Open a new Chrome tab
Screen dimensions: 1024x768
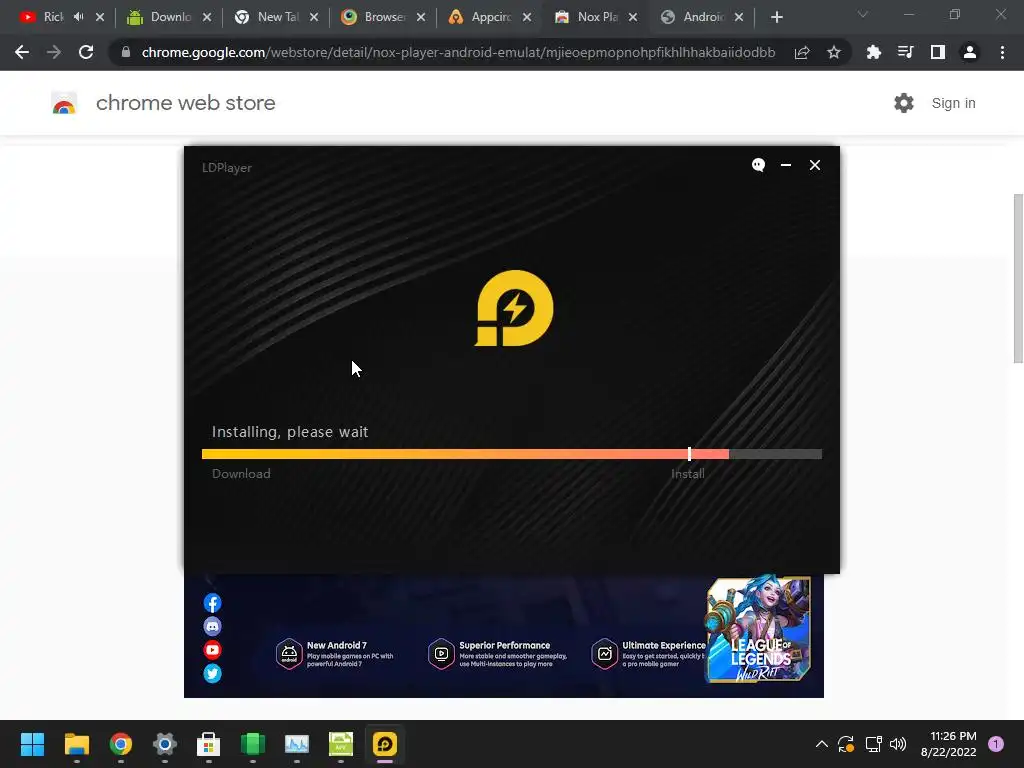[776, 17]
